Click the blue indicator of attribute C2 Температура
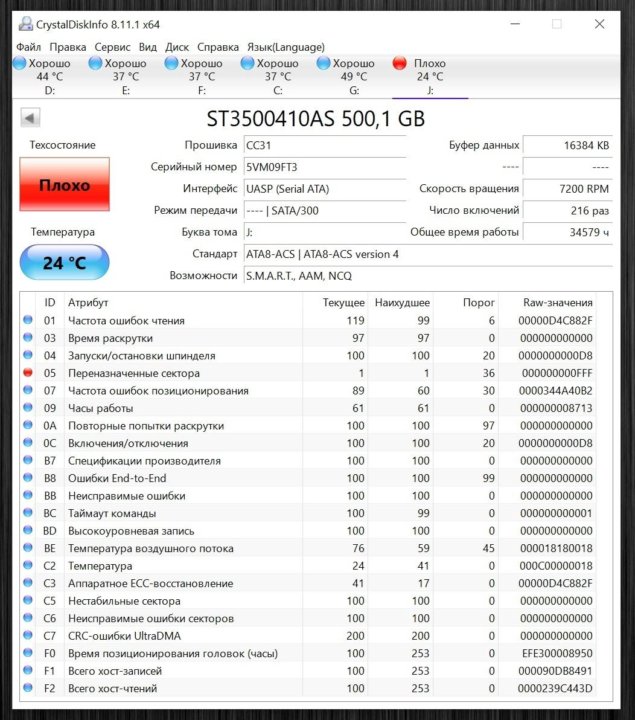Image resolution: width=635 pixels, height=720 pixels. [29, 566]
